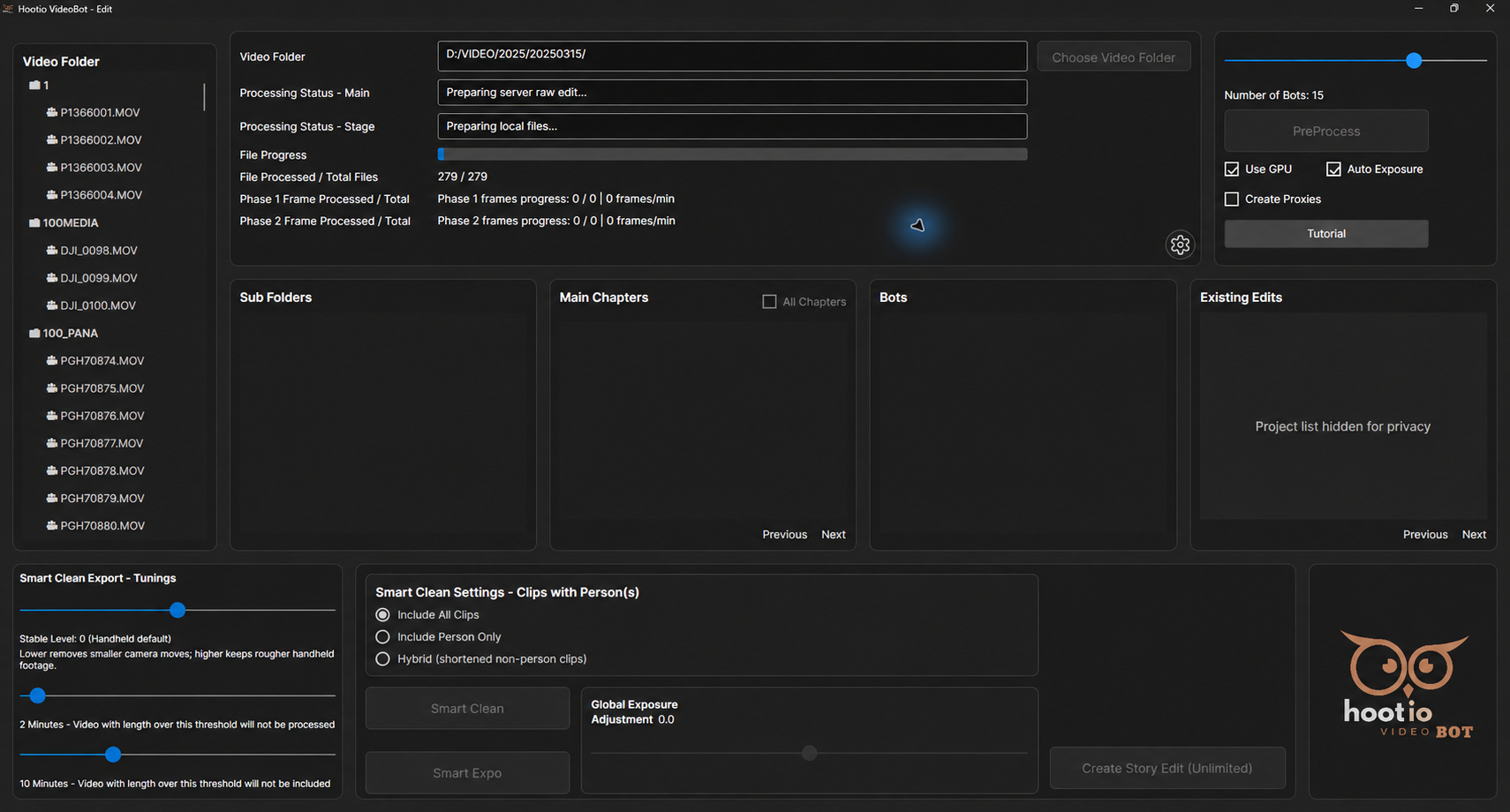Viewport: 1510px width, 812px height.
Task: Click the 10 Minutes threshold slider handle
Action: (x=113, y=755)
